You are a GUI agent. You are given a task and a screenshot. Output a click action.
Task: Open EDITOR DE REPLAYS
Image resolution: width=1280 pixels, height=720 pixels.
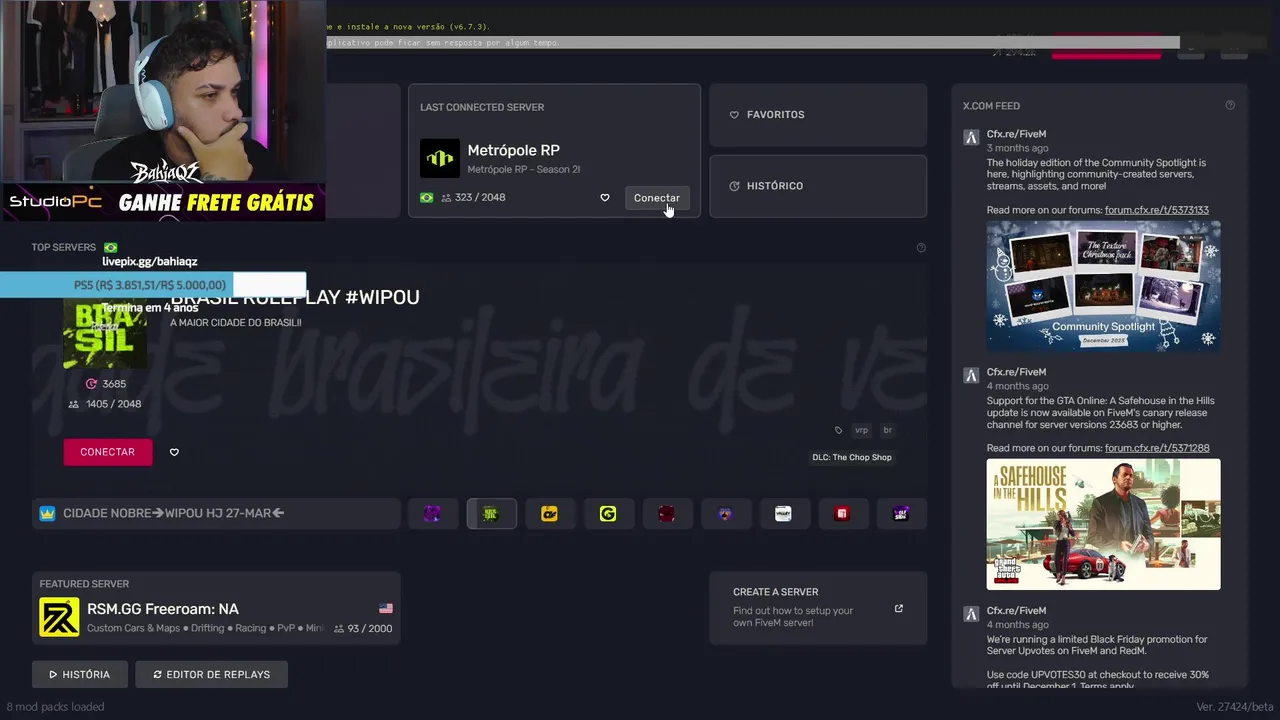pos(211,674)
